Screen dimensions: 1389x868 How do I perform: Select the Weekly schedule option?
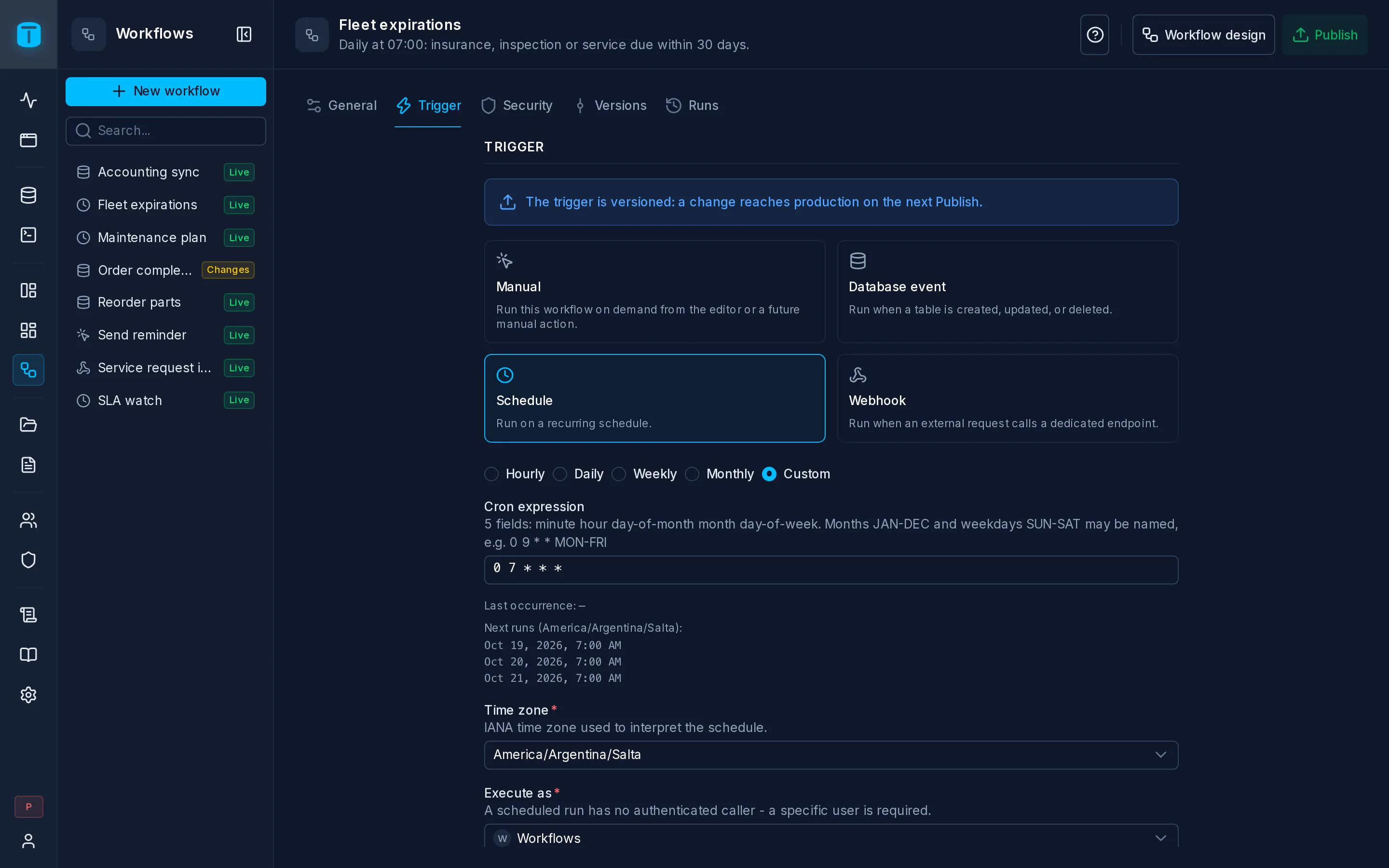644,474
